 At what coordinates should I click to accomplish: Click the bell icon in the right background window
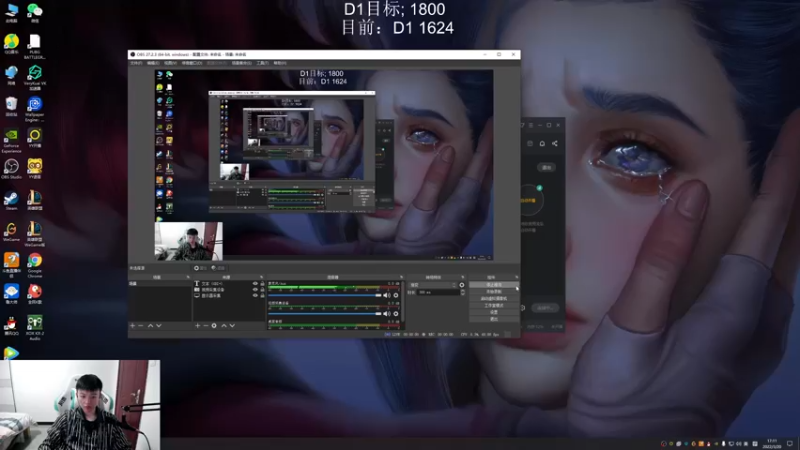point(542,143)
